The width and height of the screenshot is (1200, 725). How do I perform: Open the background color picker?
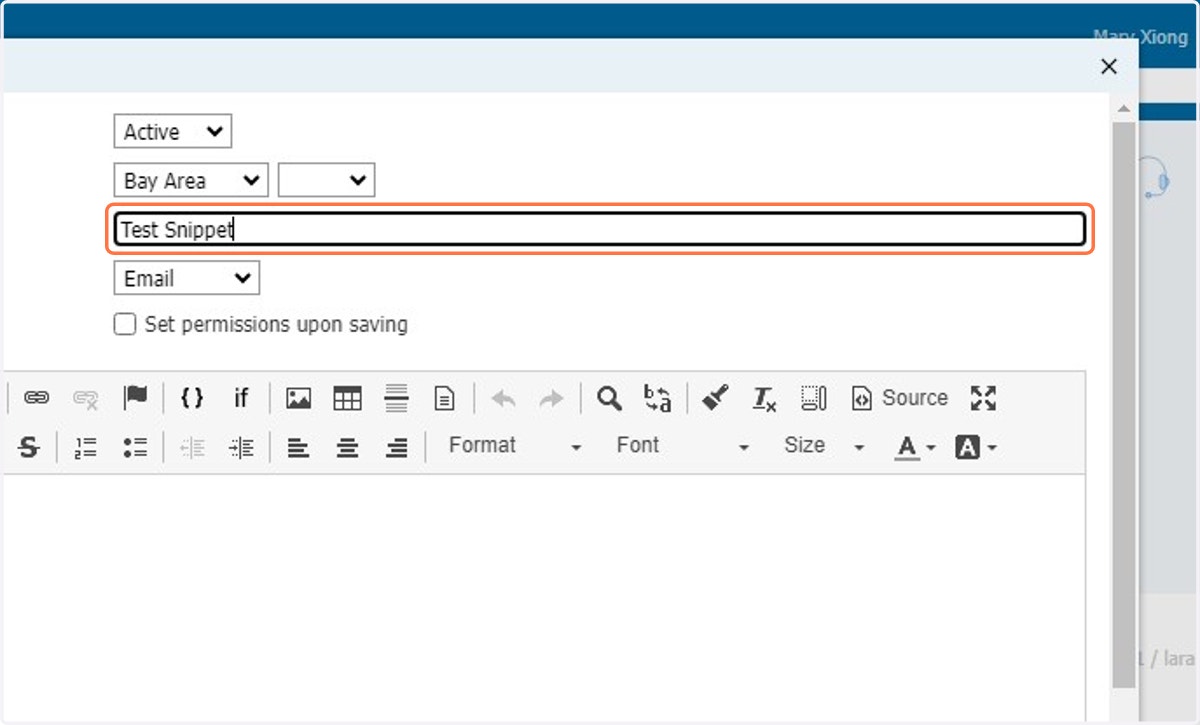(976, 447)
